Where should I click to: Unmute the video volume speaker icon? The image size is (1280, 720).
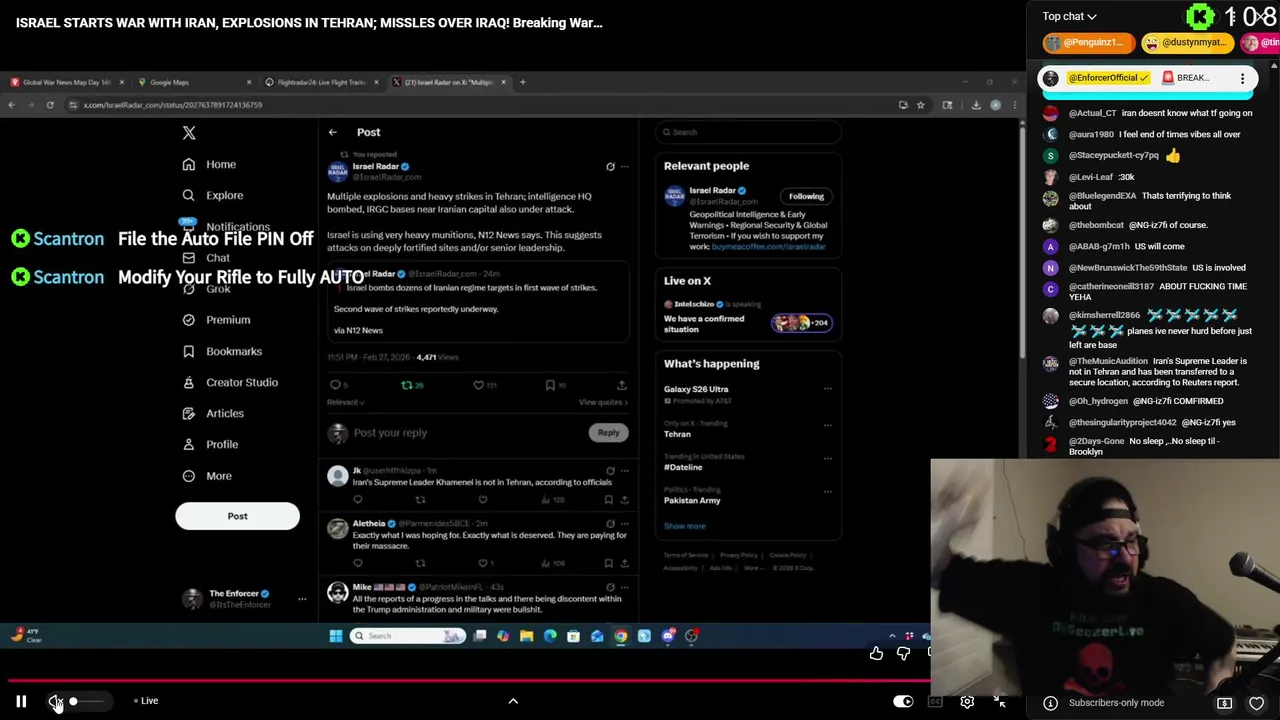[55, 701]
